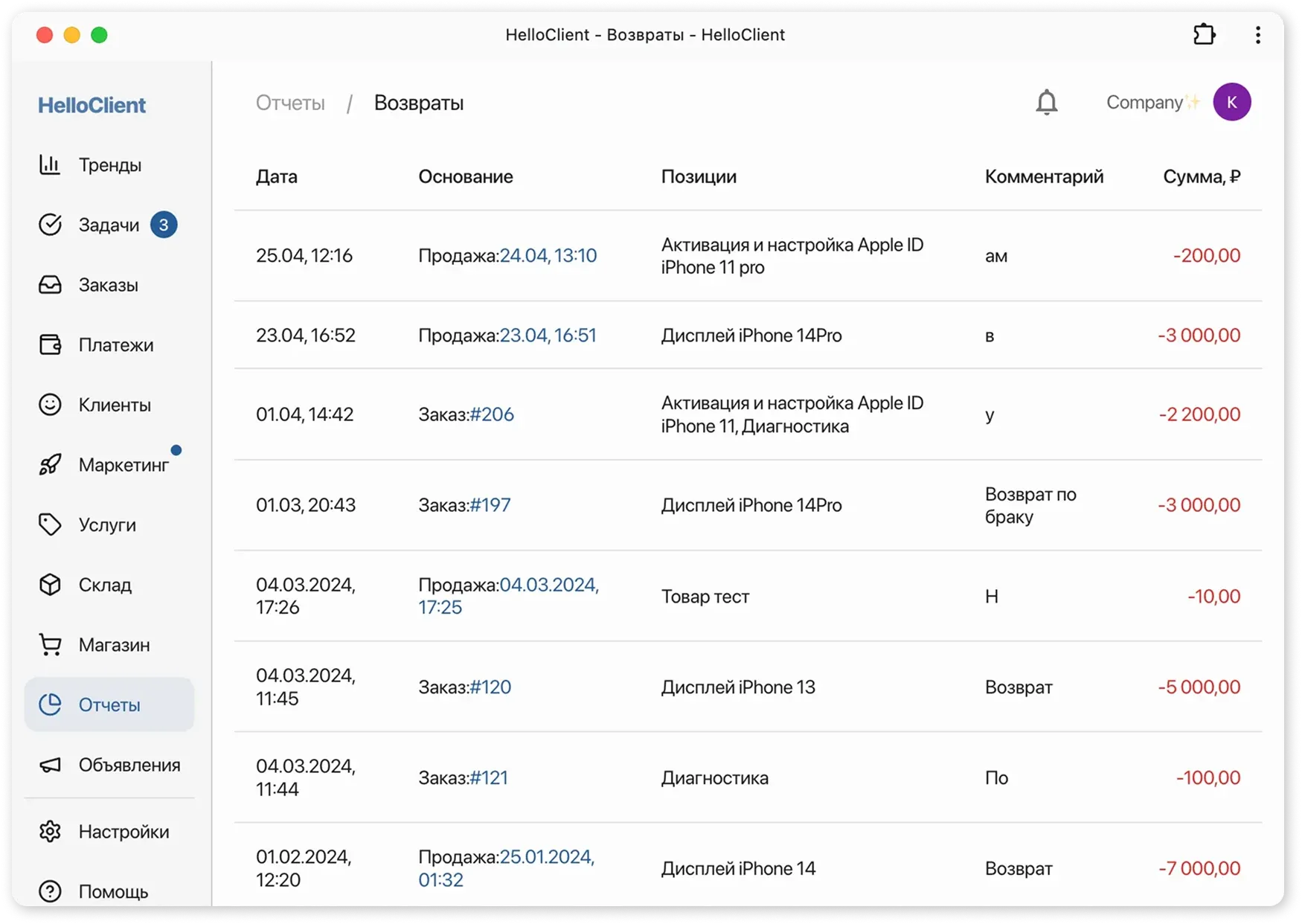Click the Warehouse box icon
1302x924 pixels.
(x=50, y=585)
